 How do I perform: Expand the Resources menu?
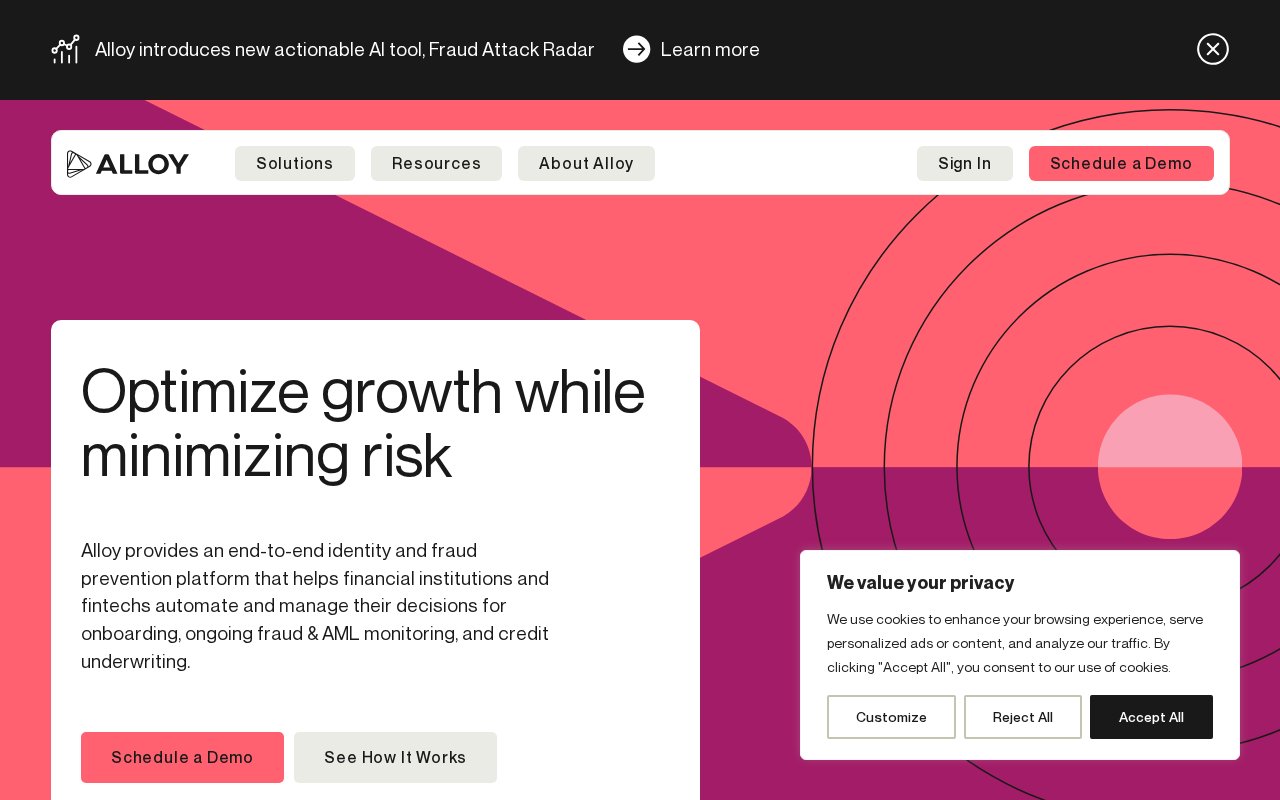point(436,163)
